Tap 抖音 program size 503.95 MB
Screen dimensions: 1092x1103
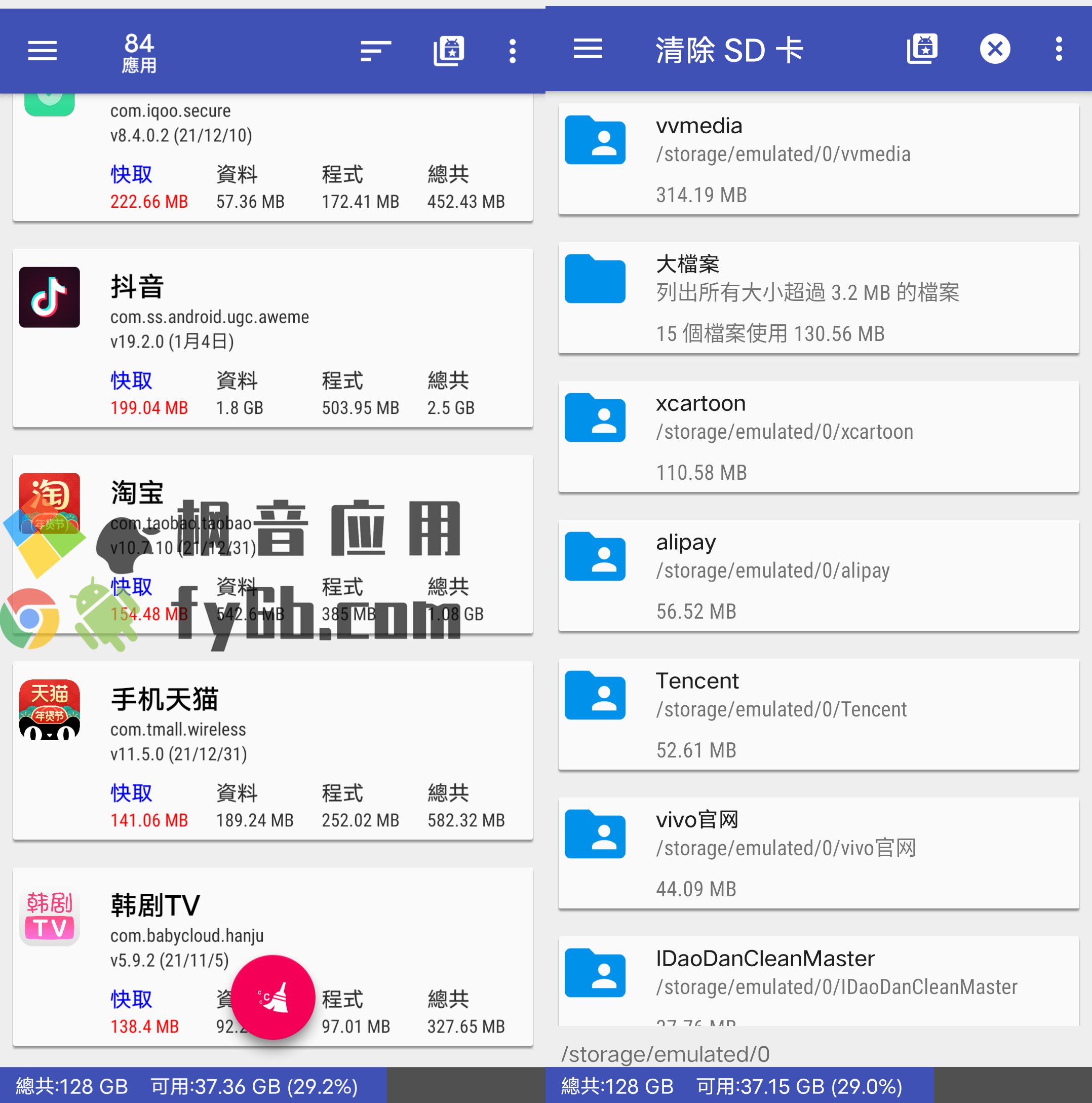[360, 408]
